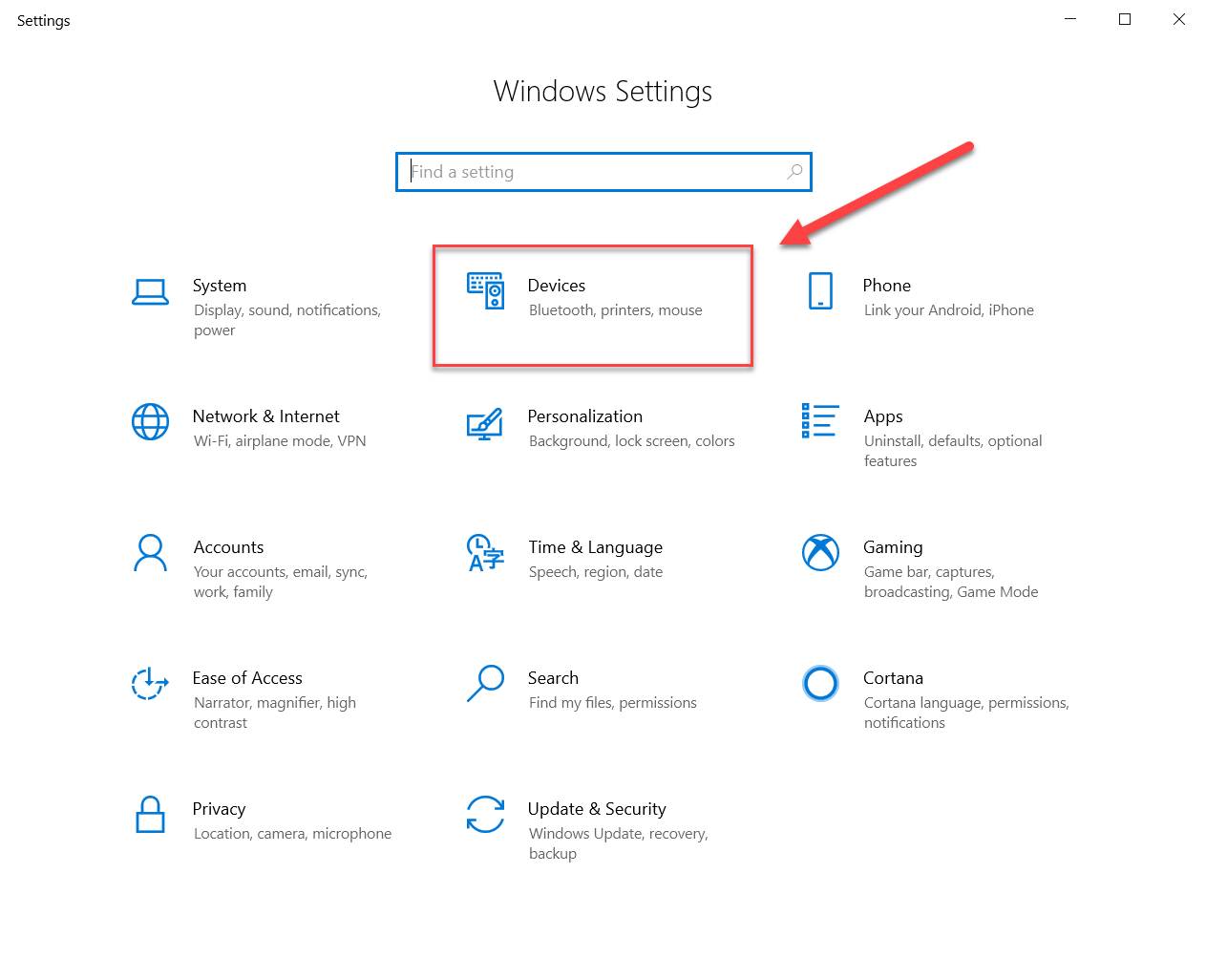This screenshot has width=1206, height=980.
Task: Open the Search settings title
Action: 553,678
